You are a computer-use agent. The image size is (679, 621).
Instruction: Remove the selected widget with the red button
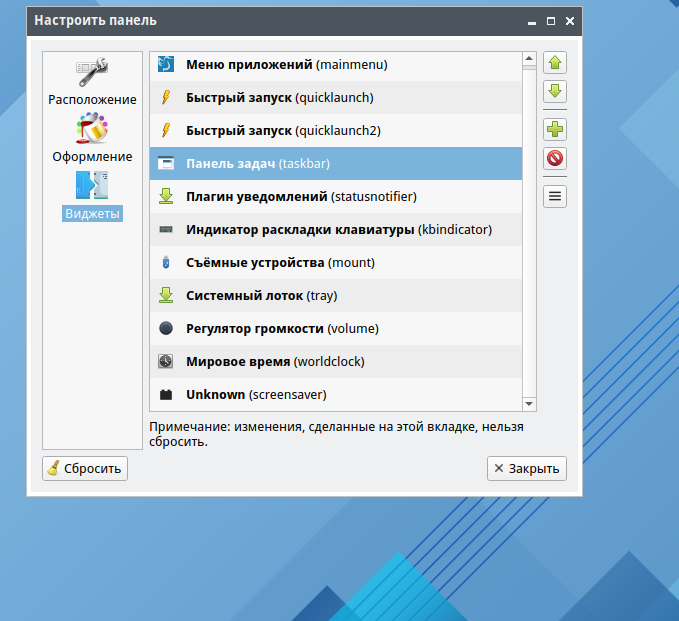click(x=555, y=158)
